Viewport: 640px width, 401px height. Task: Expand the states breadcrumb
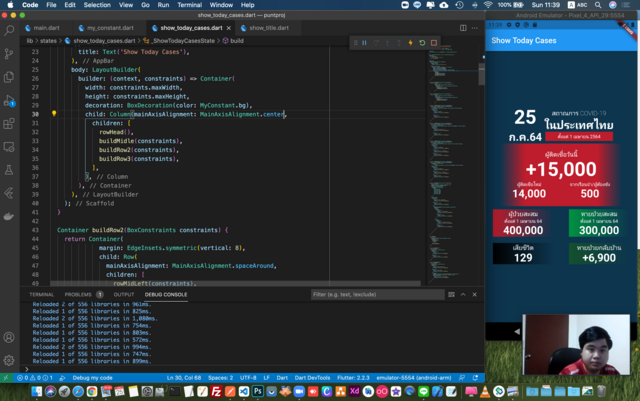(48, 41)
